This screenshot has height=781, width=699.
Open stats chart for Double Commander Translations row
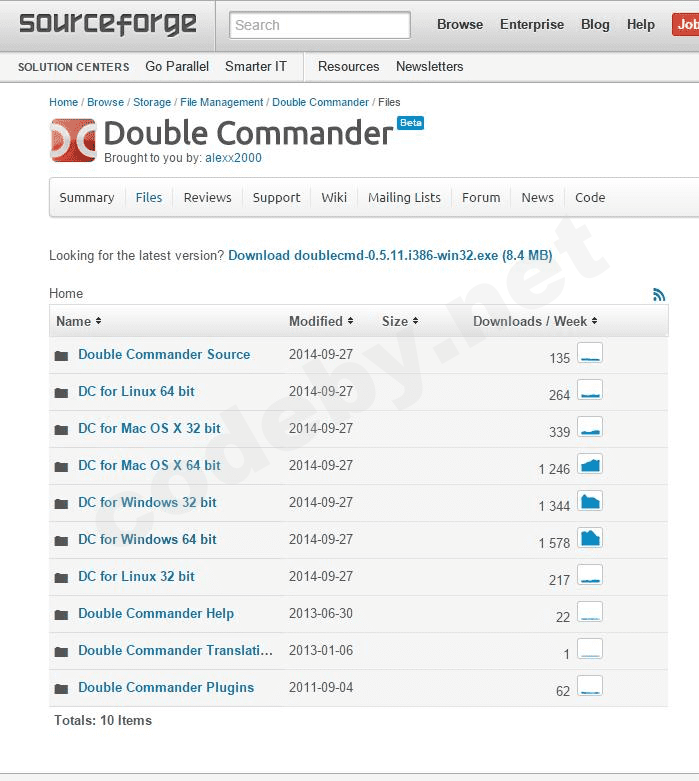pyautogui.click(x=590, y=649)
